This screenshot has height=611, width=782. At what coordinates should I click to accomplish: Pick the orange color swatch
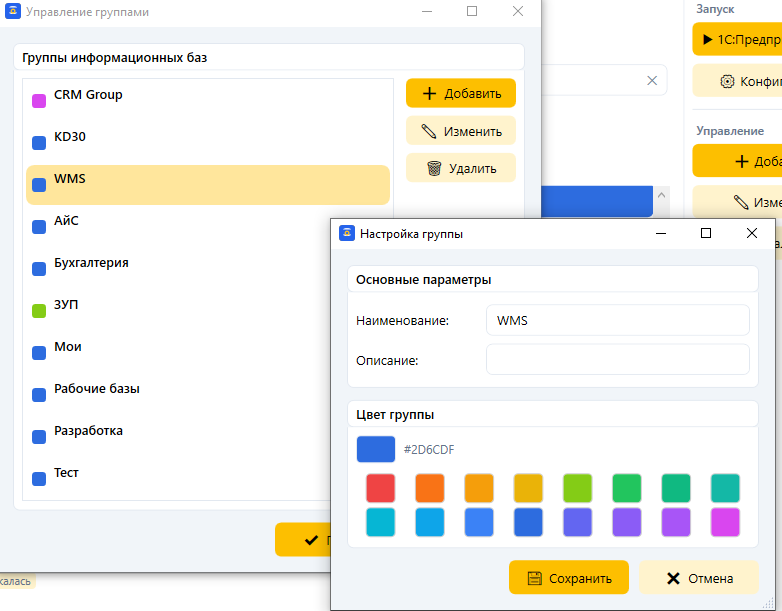pos(430,488)
